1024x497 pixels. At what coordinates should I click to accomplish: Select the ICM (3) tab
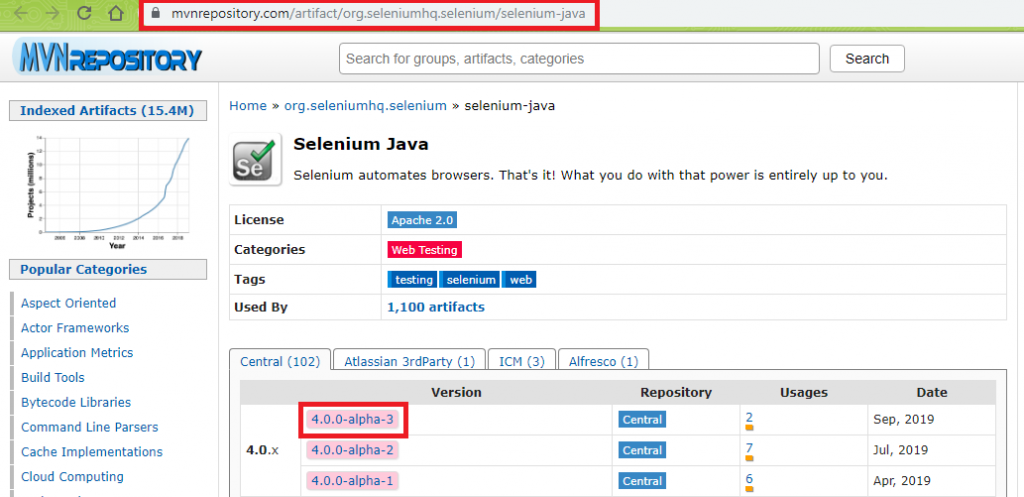521,361
